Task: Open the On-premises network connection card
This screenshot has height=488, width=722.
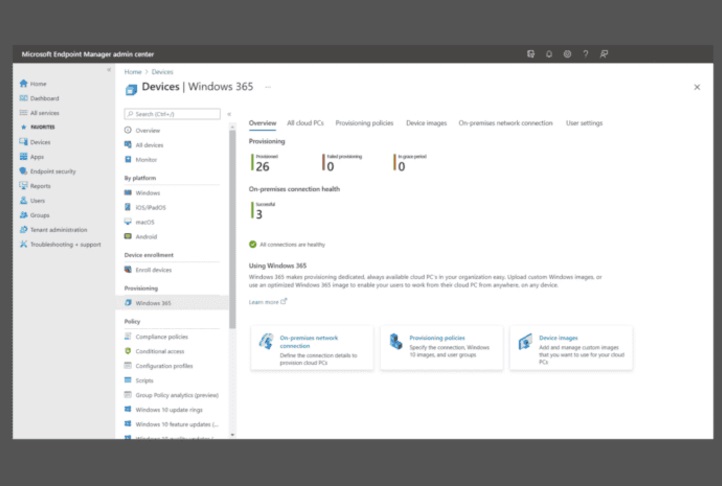Action: click(x=312, y=349)
